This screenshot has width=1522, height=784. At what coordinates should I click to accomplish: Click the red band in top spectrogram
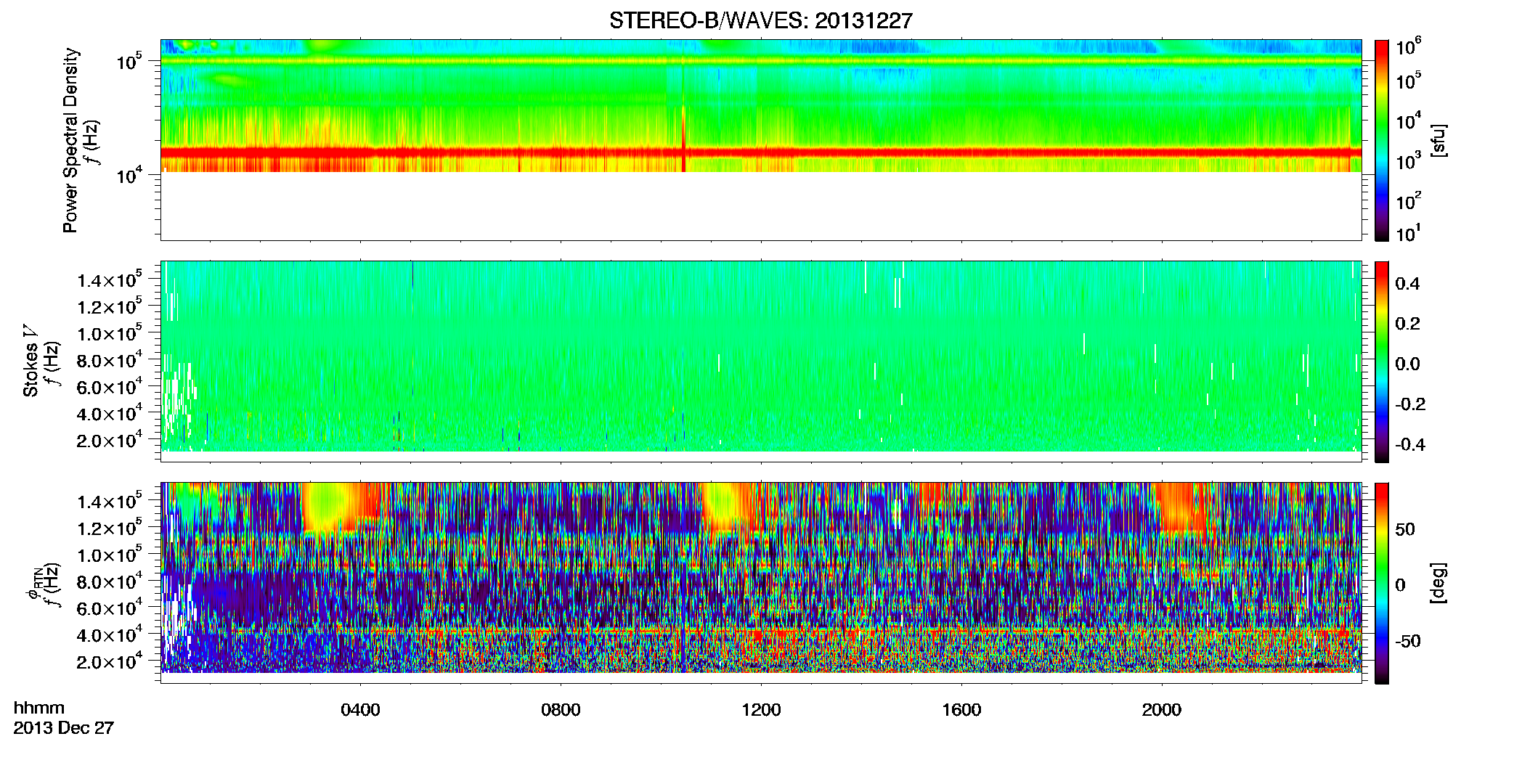(761, 152)
